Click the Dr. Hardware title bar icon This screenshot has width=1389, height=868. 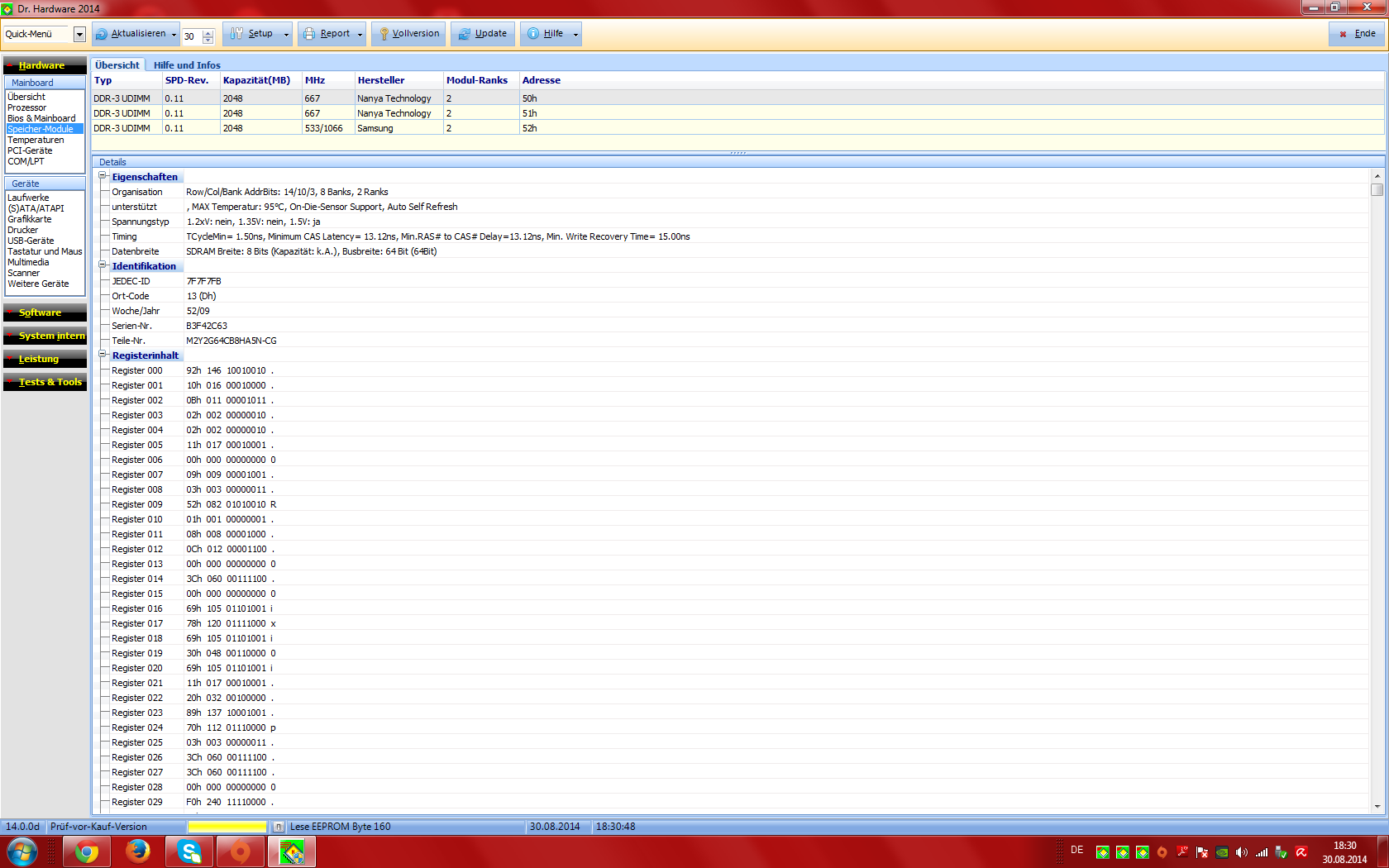[8, 9]
